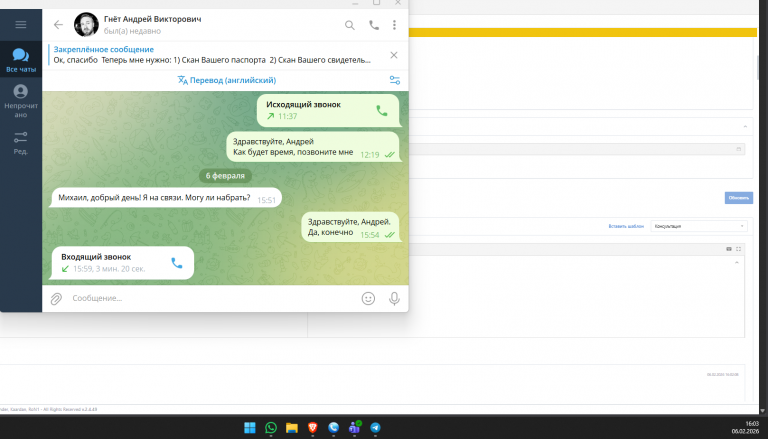
Task: Open the pinned message Закреплённое сообщение
Action: (x=212, y=55)
